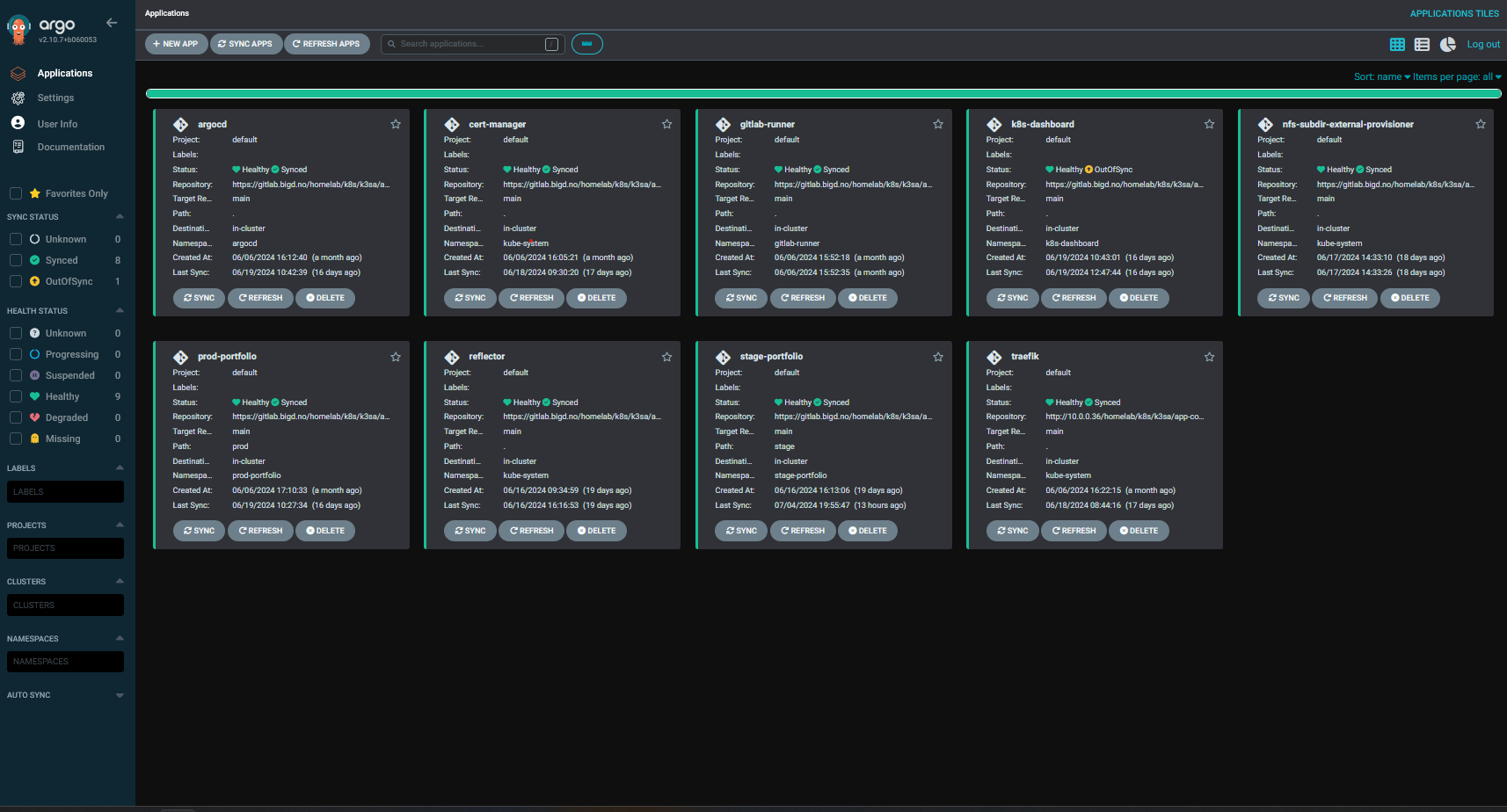Click Applications layers icon in sidebar
This screenshot has height=812, width=1507.
coord(18,74)
